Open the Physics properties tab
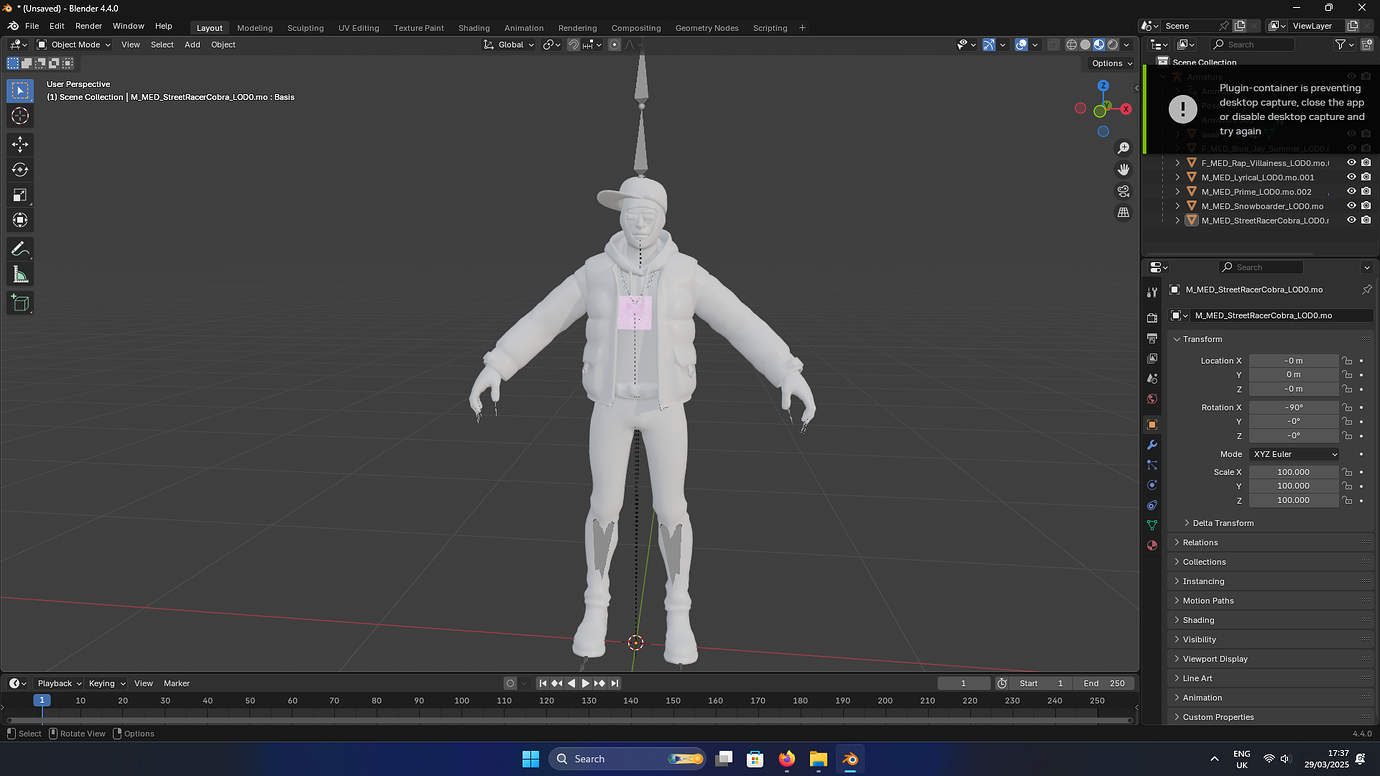This screenshot has width=1380, height=776. click(x=1152, y=485)
